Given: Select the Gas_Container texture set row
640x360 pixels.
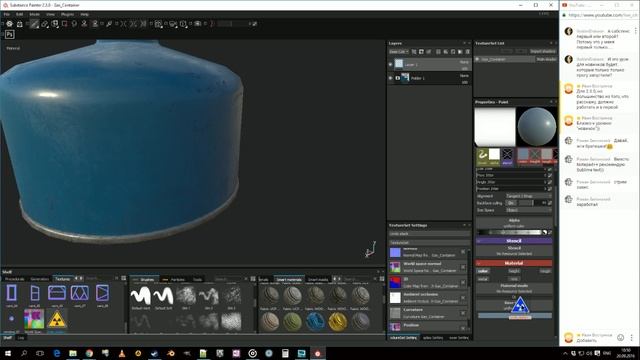Looking at the screenshot, I should coord(504,59).
